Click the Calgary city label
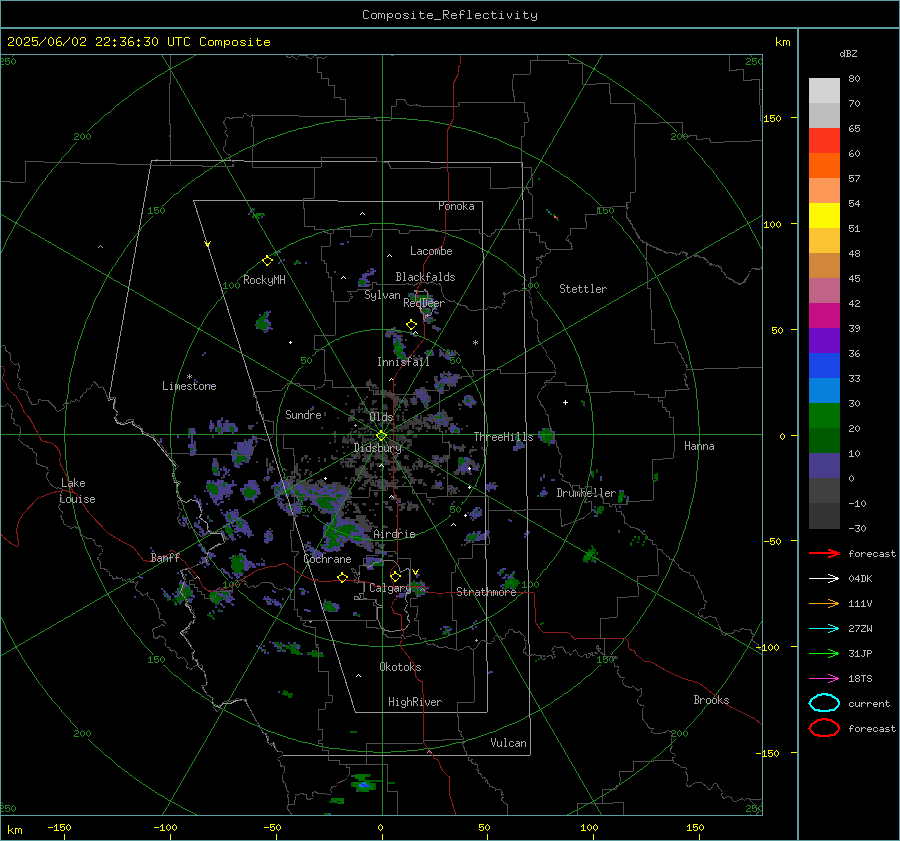The width and height of the screenshot is (900, 841). pyautogui.click(x=390, y=588)
